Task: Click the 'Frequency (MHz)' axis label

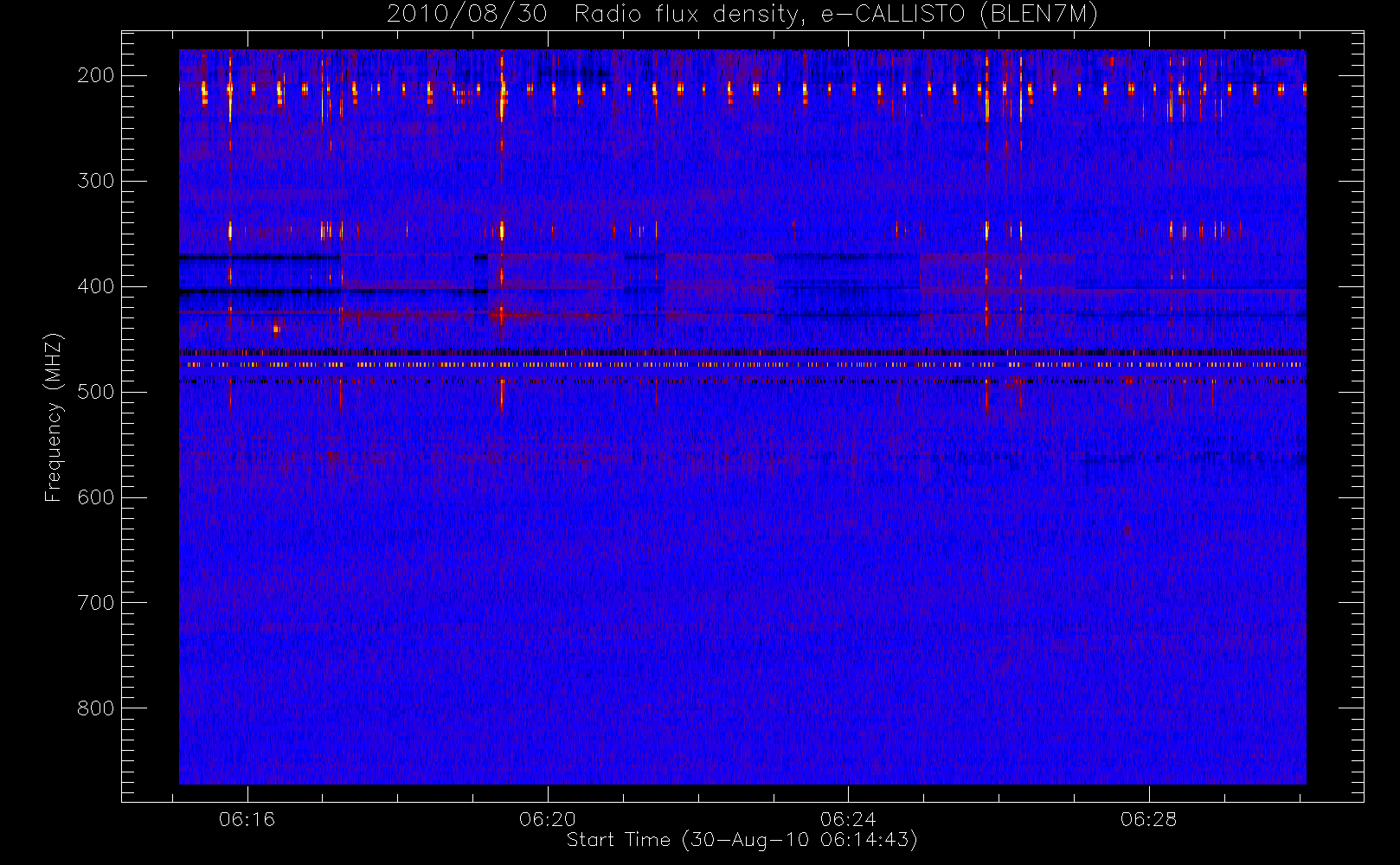Action: 54,417
